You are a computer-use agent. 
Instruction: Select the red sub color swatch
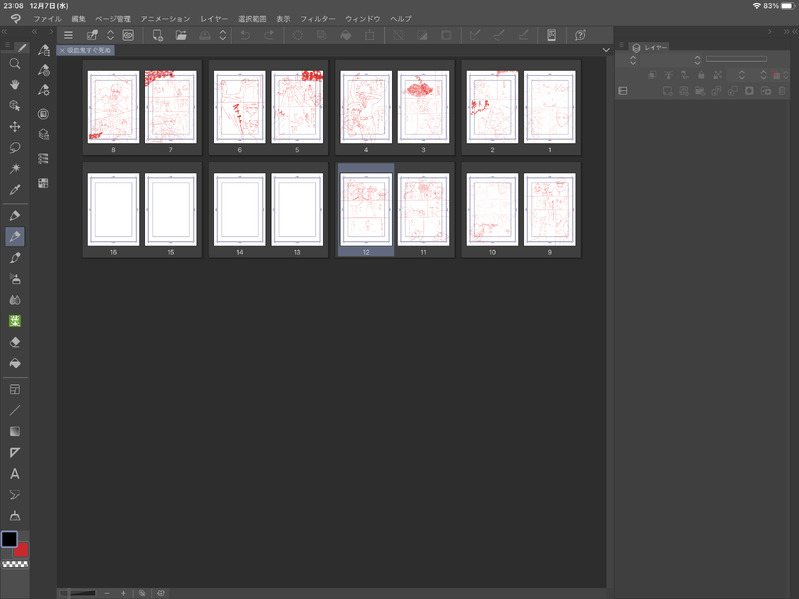[x=21, y=551]
